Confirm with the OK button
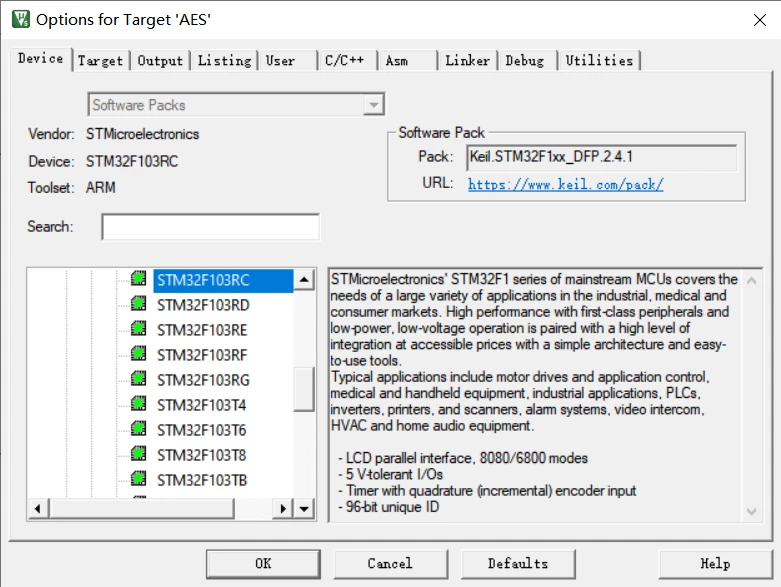The width and height of the screenshot is (781, 587). coord(263,564)
